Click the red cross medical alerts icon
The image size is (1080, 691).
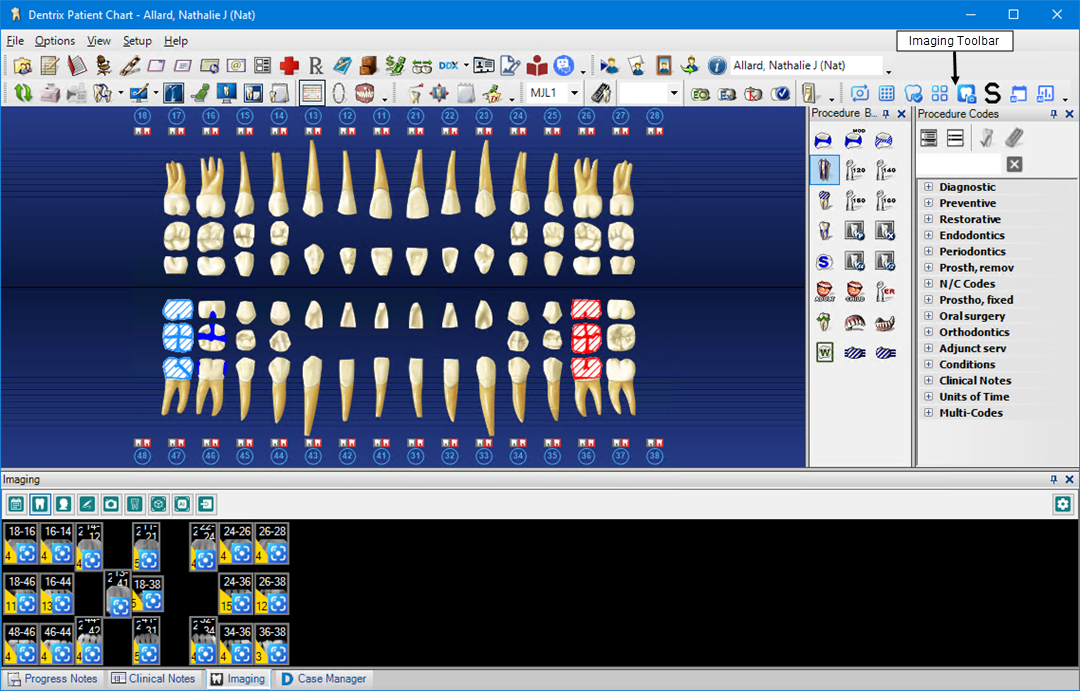pyautogui.click(x=289, y=66)
